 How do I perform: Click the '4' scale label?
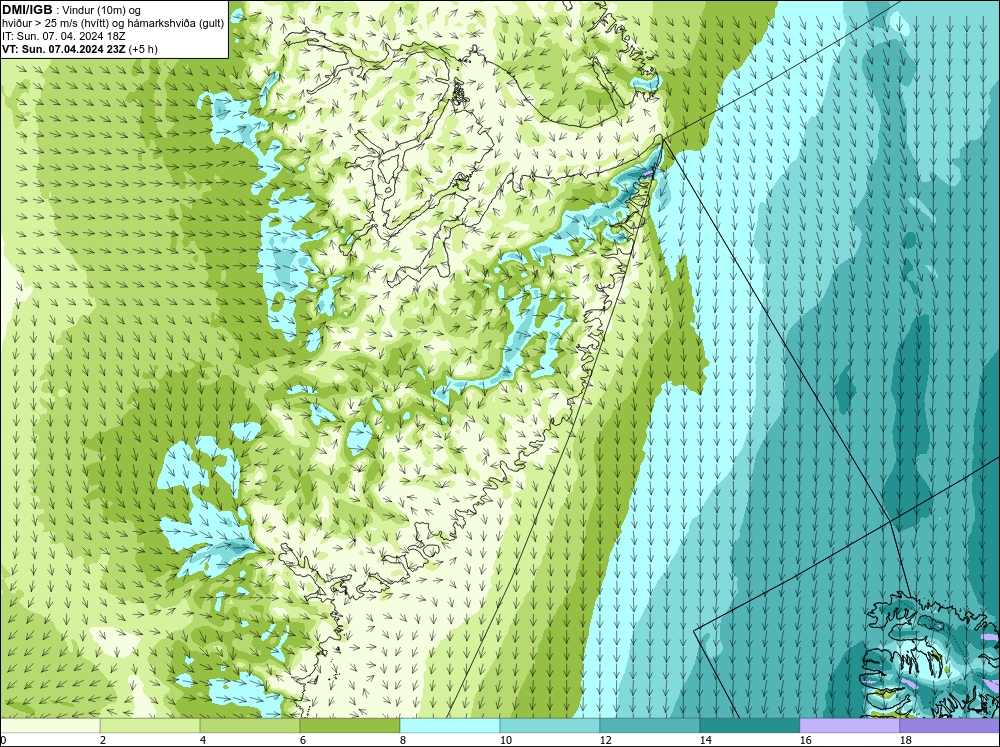click(x=203, y=740)
